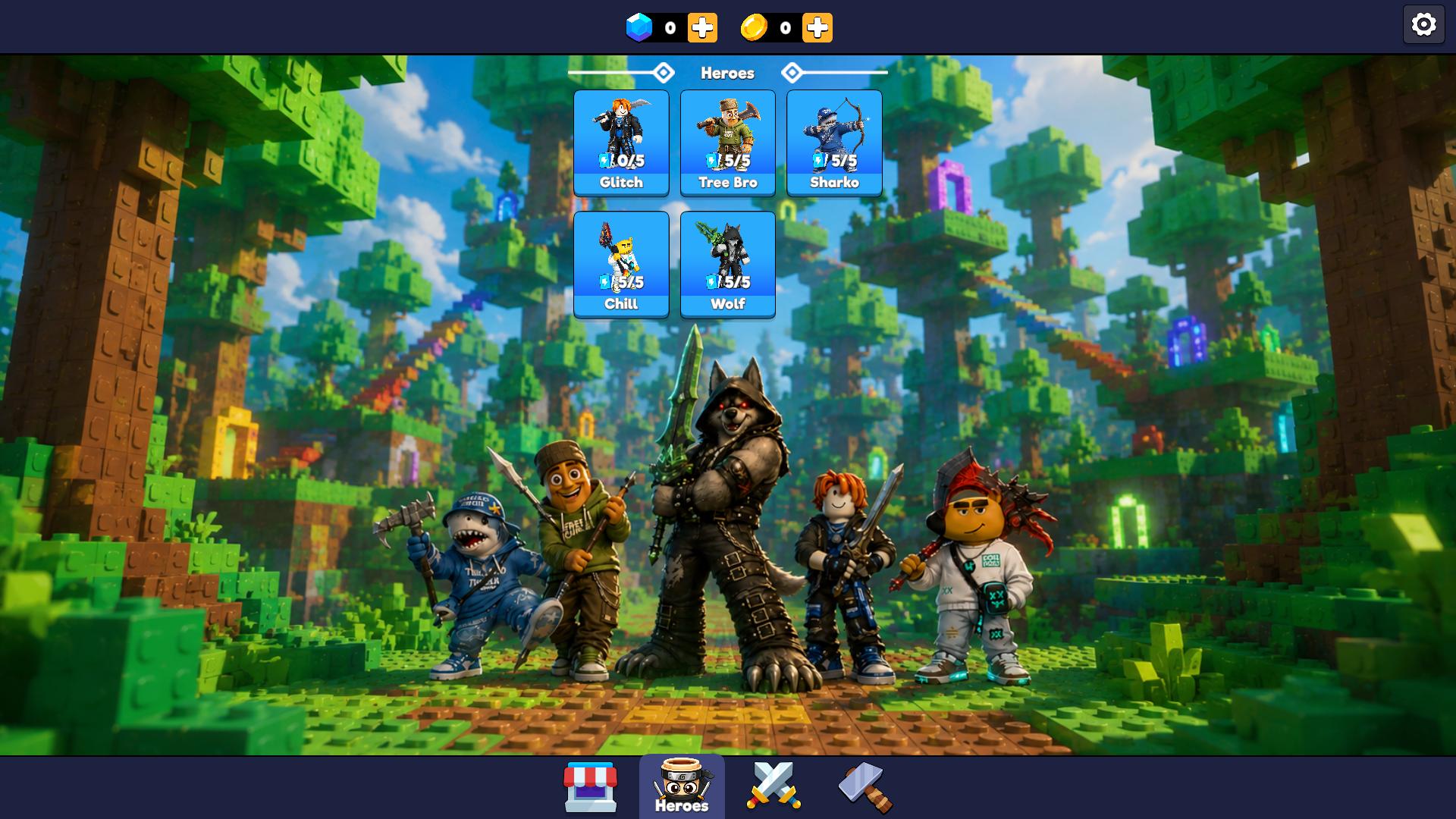
Task: Open the settings gear icon
Action: 1423,25
